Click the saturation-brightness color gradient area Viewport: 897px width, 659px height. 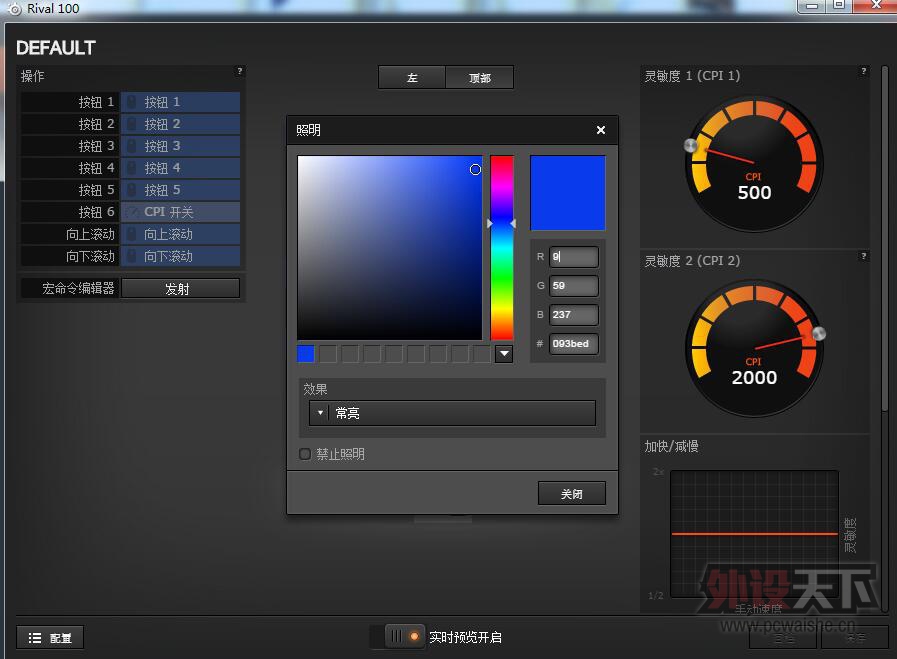pos(390,248)
